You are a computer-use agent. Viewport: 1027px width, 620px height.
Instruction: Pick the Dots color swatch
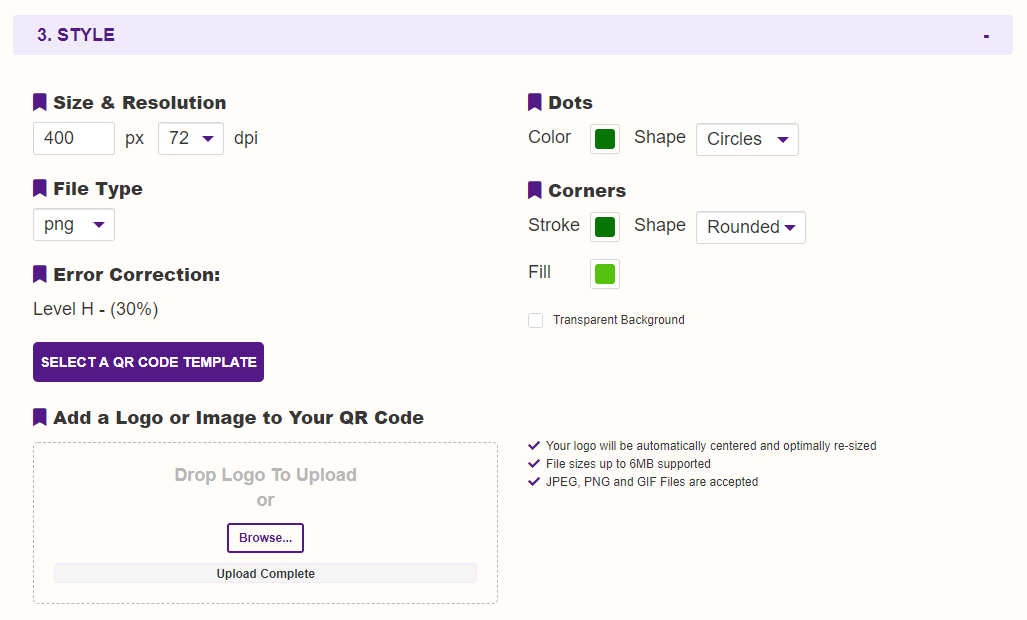tap(605, 139)
